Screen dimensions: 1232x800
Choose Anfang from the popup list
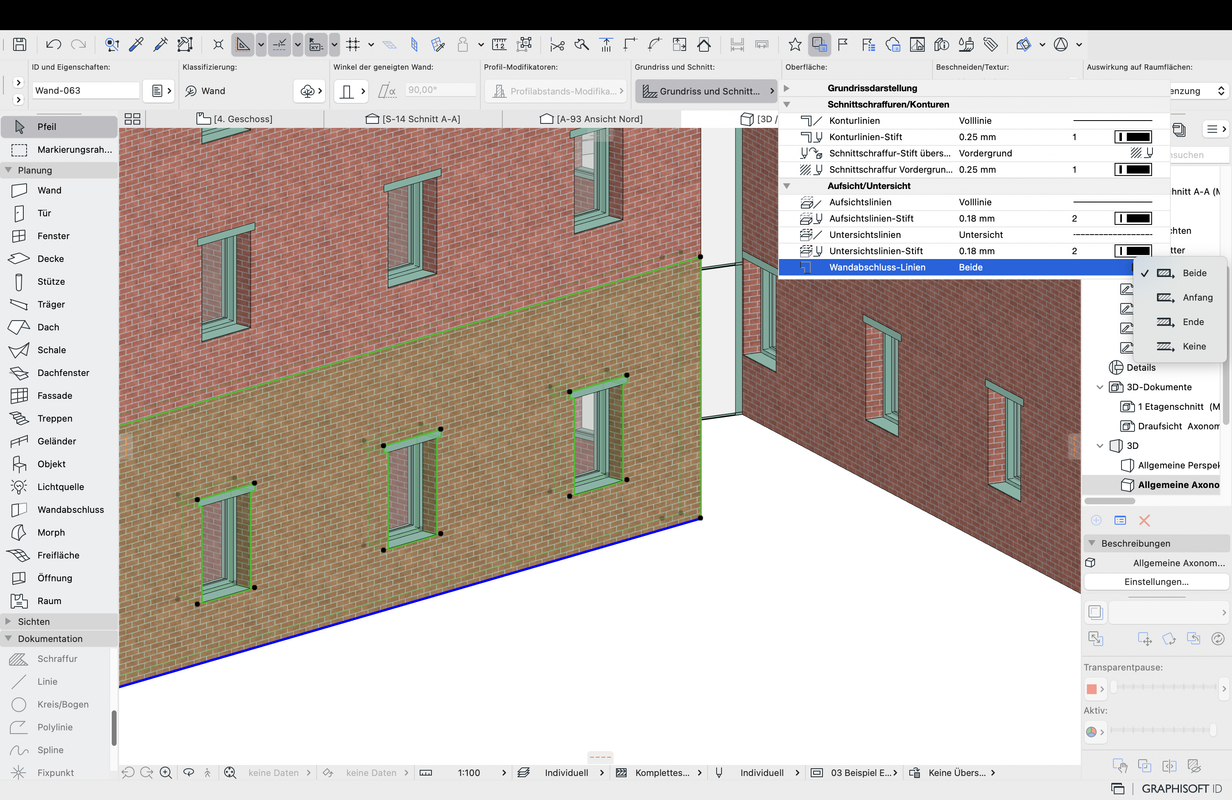[1182, 298]
